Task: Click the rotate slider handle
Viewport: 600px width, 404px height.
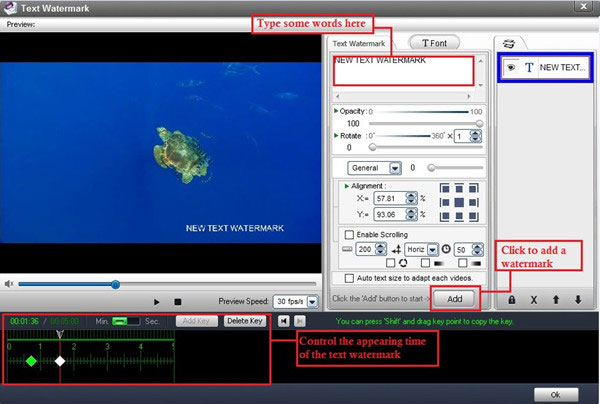Action: pos(372,147)
